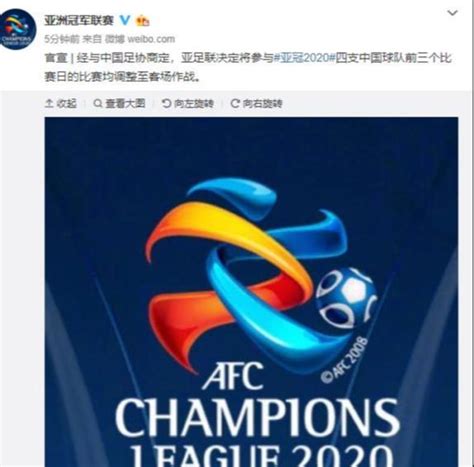Open the 亚洲冠军联赛 account name link
Screen dimensions: 474x467
(x=79, y=21)
